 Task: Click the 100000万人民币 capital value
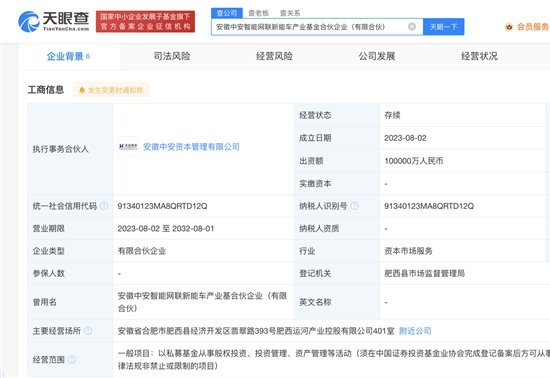(414, 161)
